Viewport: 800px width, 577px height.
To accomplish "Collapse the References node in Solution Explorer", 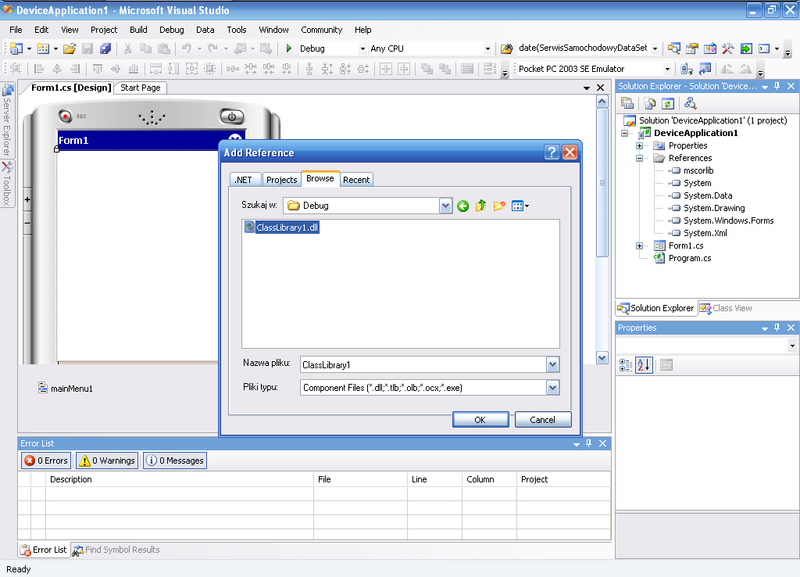I will 640,158.
